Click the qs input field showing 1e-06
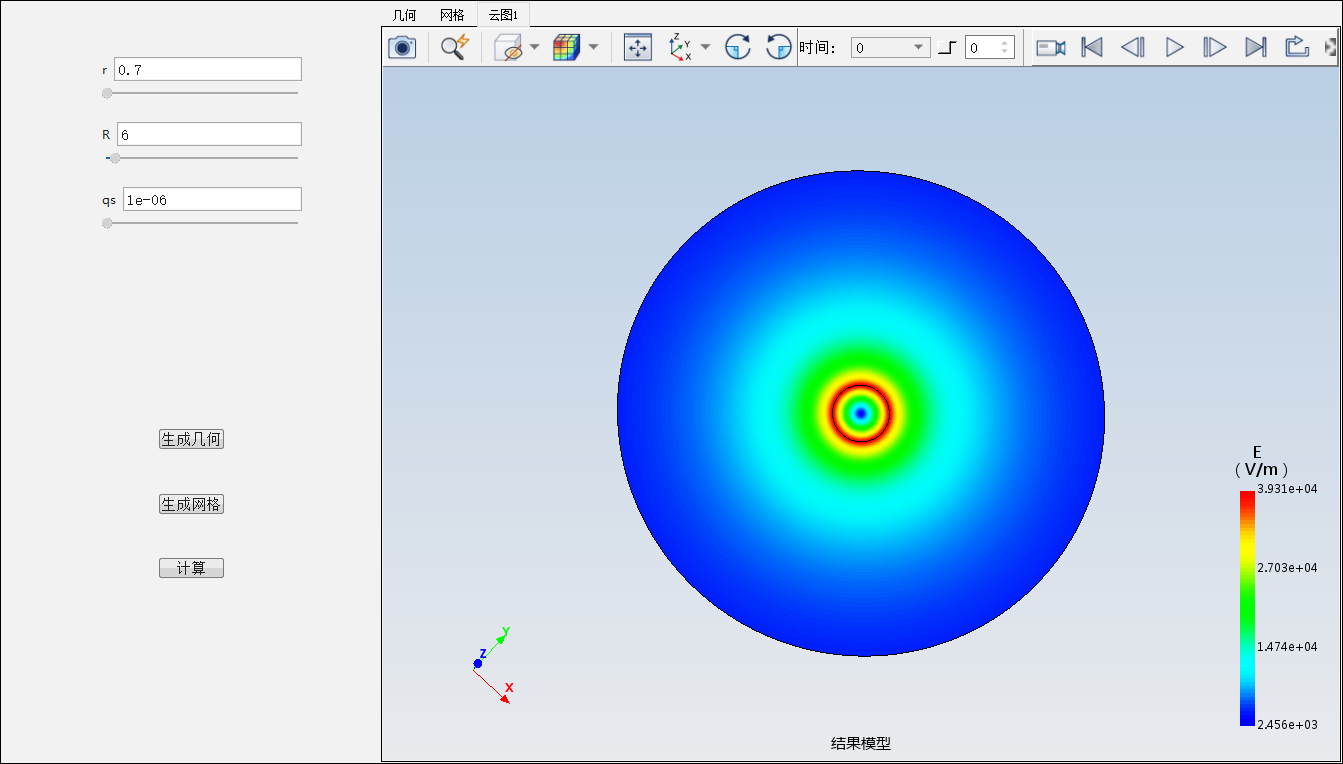 pyautogui.click(x=212, y=199)
